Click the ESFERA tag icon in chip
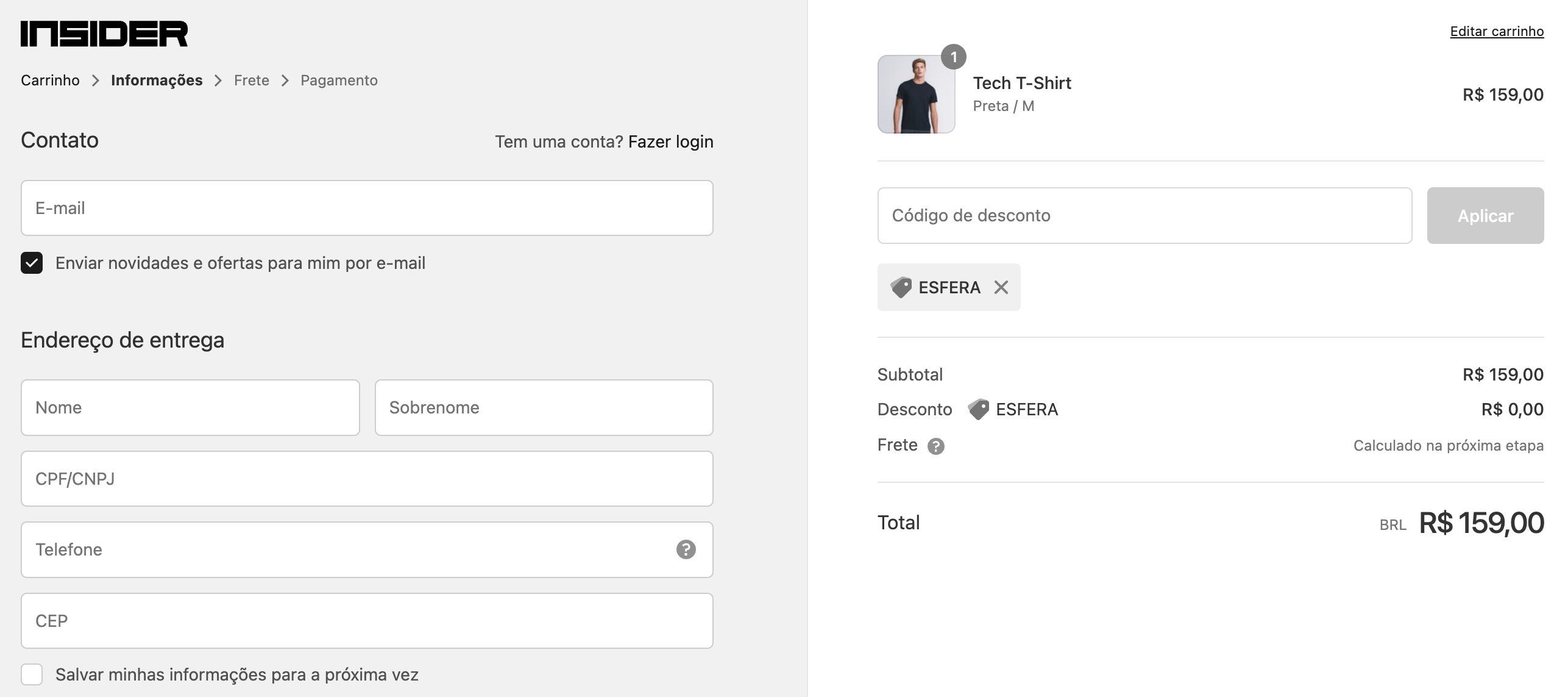The width and height of the screenshot is (1568, 697). pos(901,287)
